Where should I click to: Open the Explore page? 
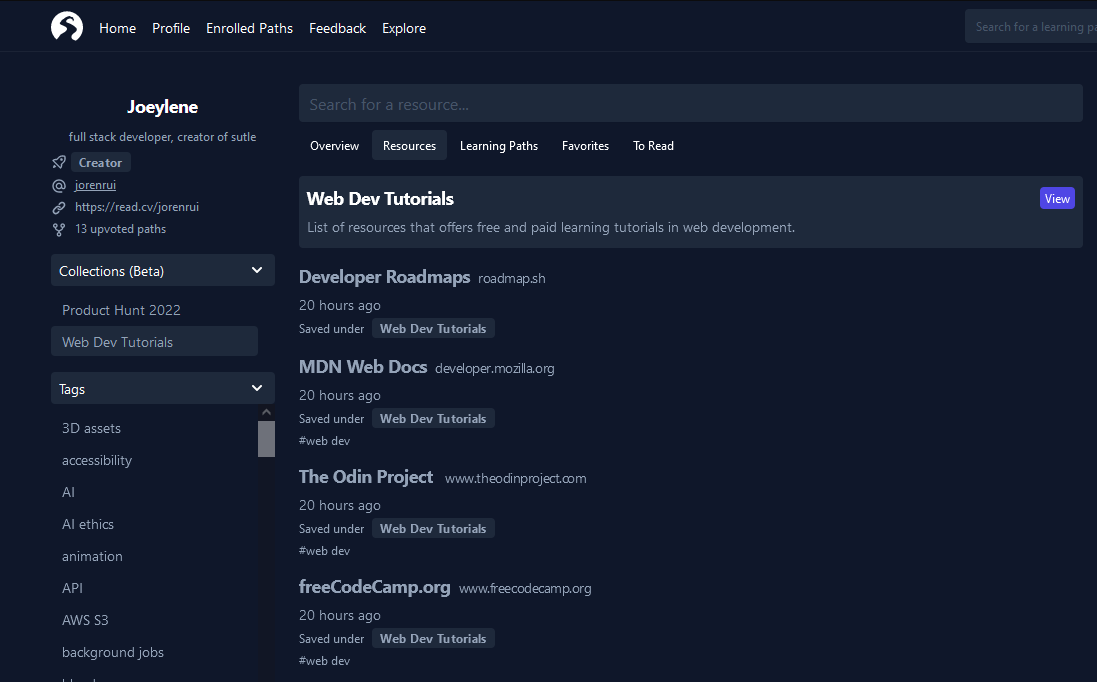coord(404,28)
